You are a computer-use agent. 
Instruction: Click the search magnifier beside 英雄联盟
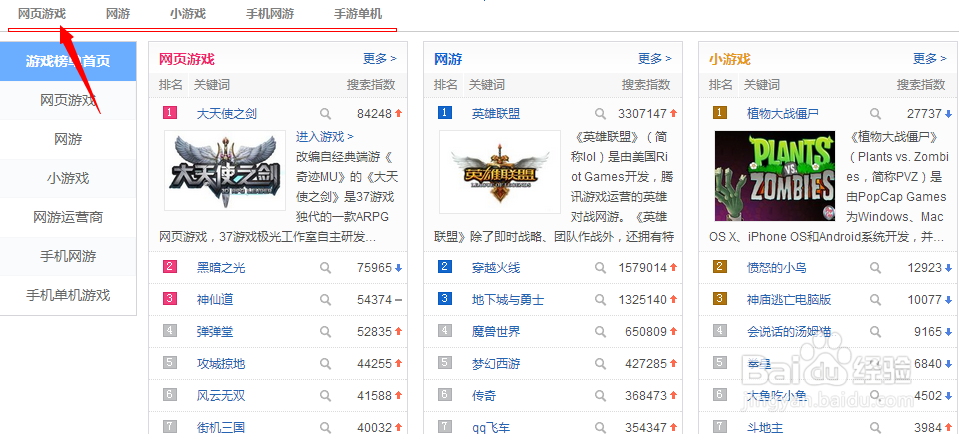600,114
